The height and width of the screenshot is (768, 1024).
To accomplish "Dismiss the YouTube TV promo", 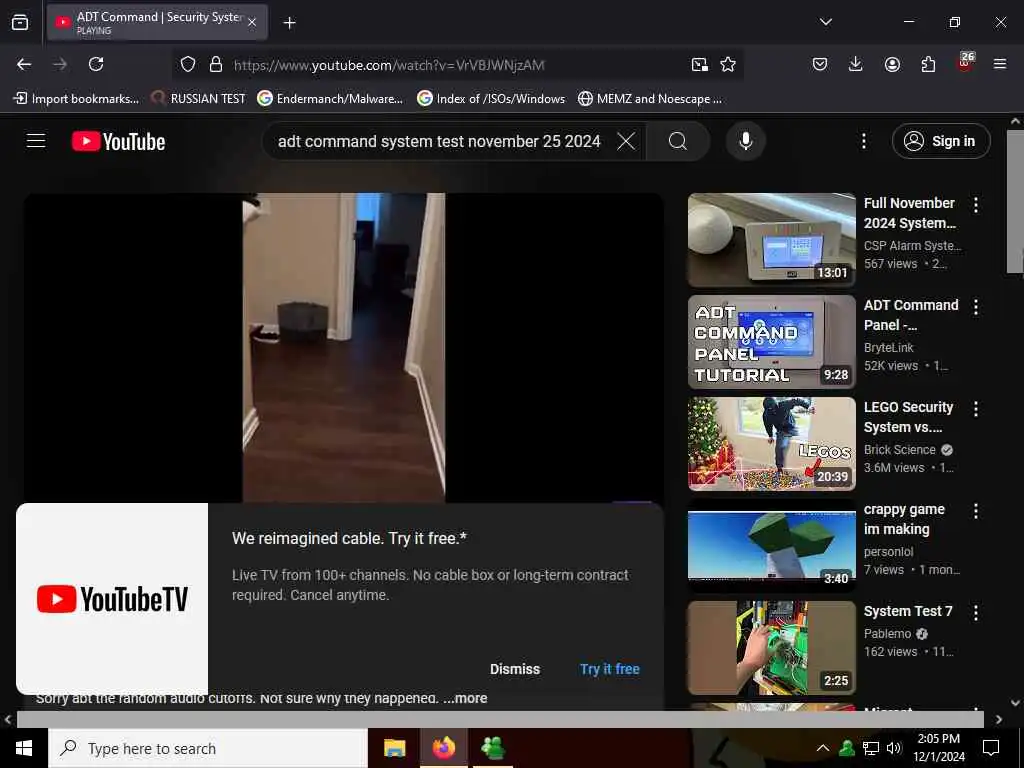I will (x=515, y=669).
